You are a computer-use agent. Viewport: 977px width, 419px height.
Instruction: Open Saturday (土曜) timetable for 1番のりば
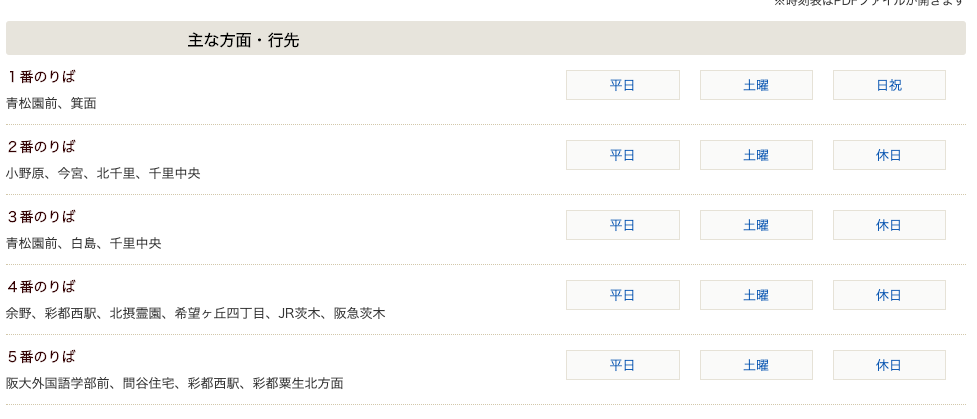(756, 85)
